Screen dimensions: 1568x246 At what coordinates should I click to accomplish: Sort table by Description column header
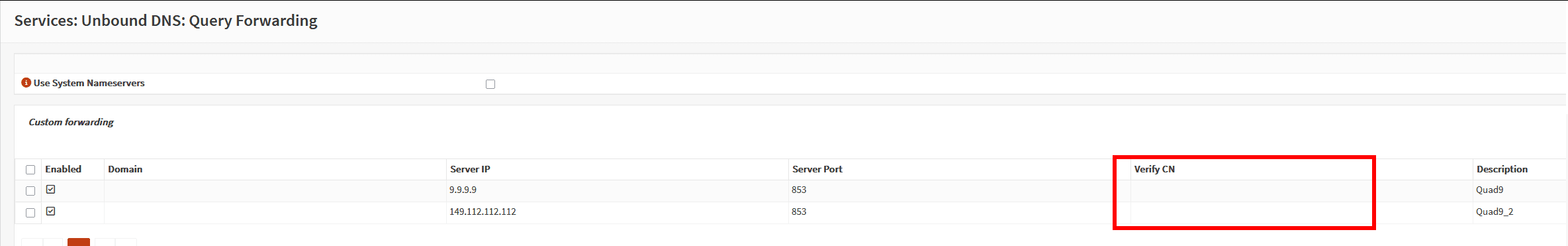[x=1502, y=169]
